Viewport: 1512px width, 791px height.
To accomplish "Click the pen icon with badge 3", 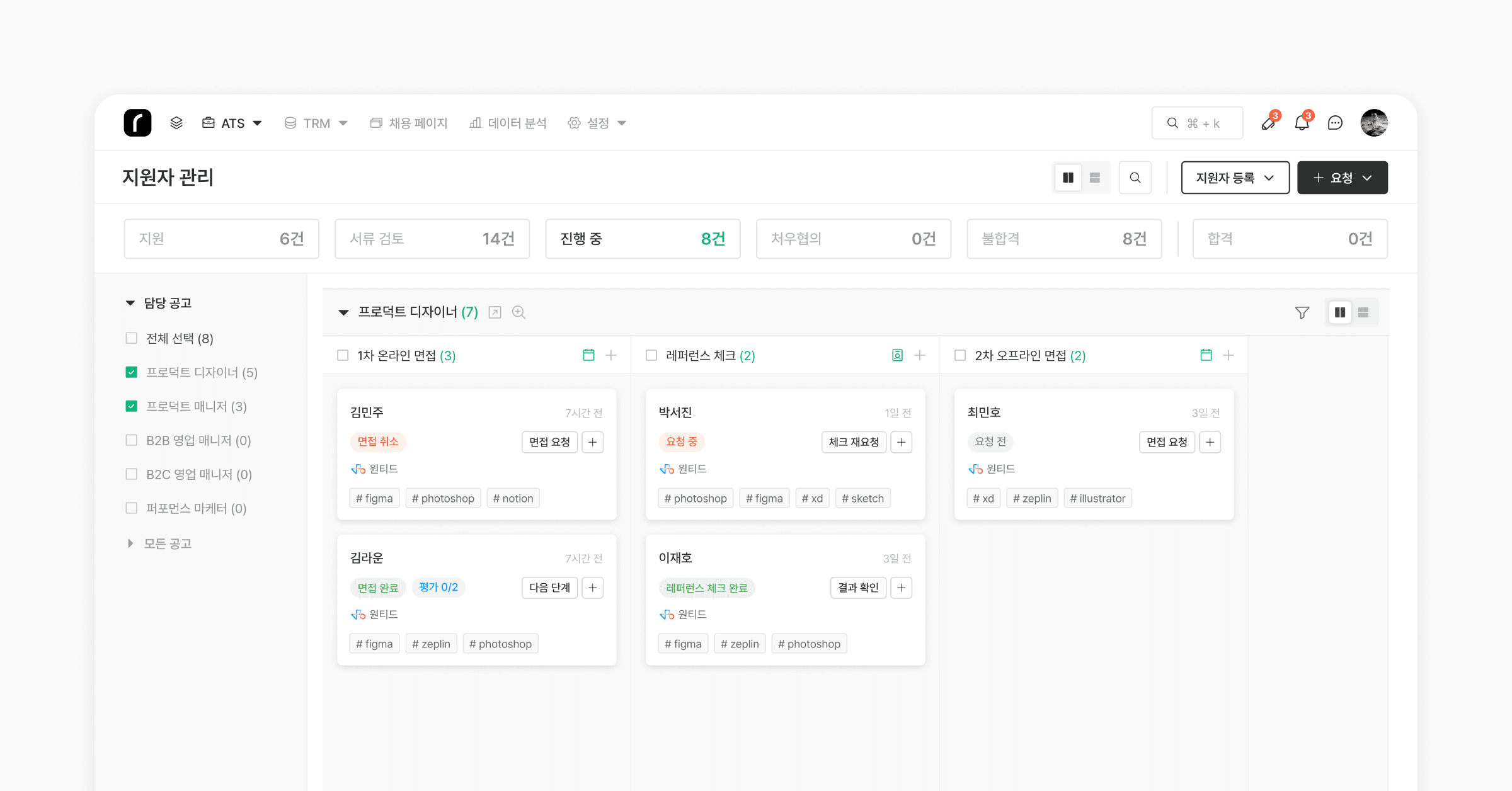I will point(1268,123).
